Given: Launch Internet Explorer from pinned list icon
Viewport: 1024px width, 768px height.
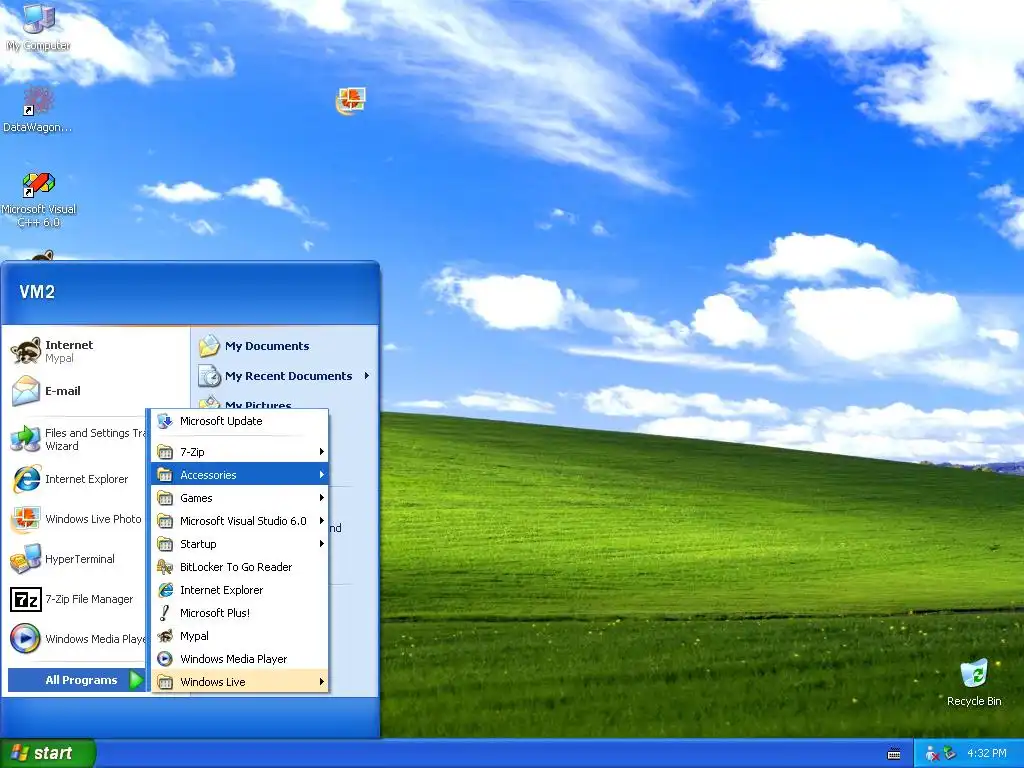Looking at the screenshot, I should 26,479.
